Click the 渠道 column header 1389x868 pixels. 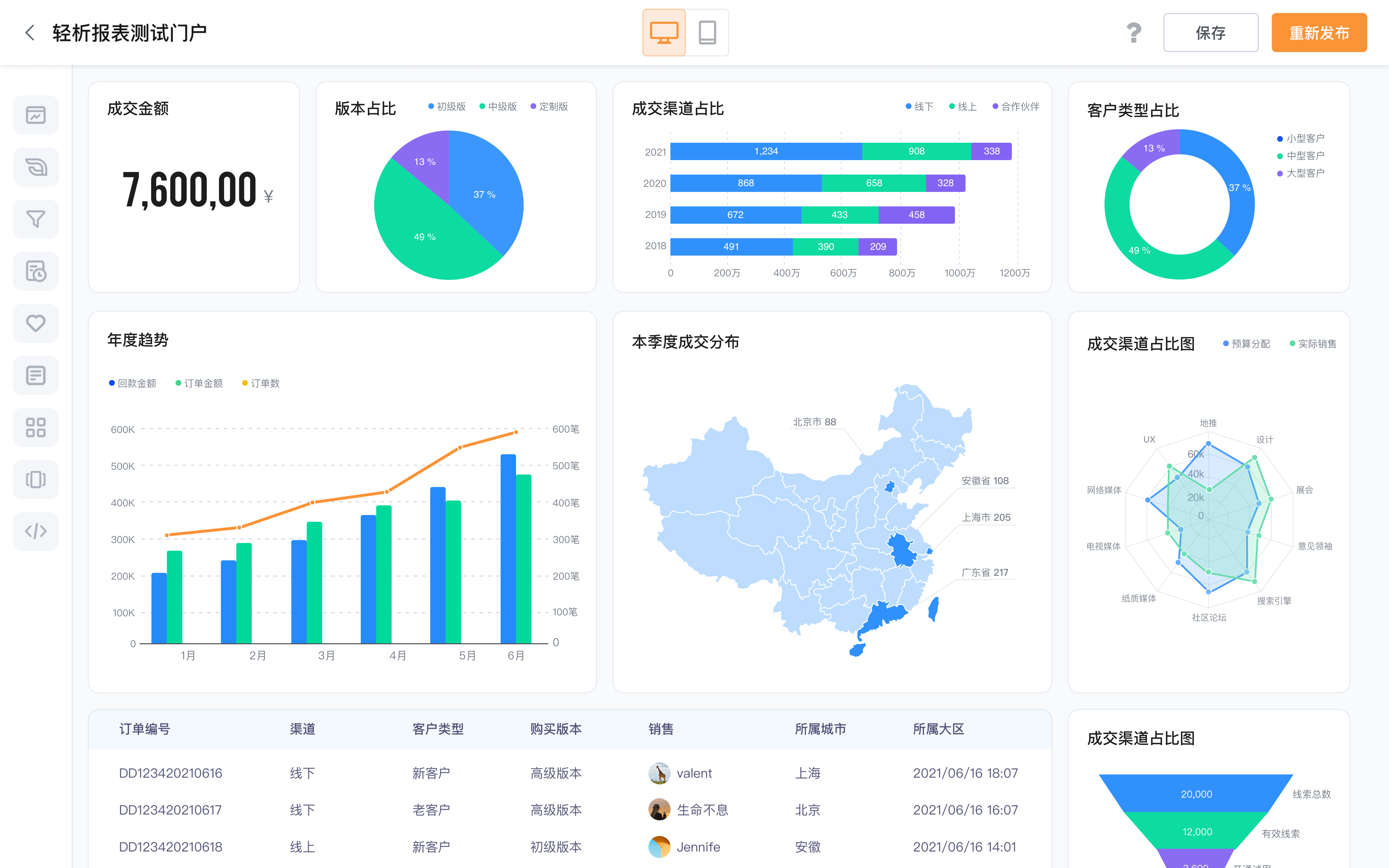pyautogui.click(x=303, y=729)
